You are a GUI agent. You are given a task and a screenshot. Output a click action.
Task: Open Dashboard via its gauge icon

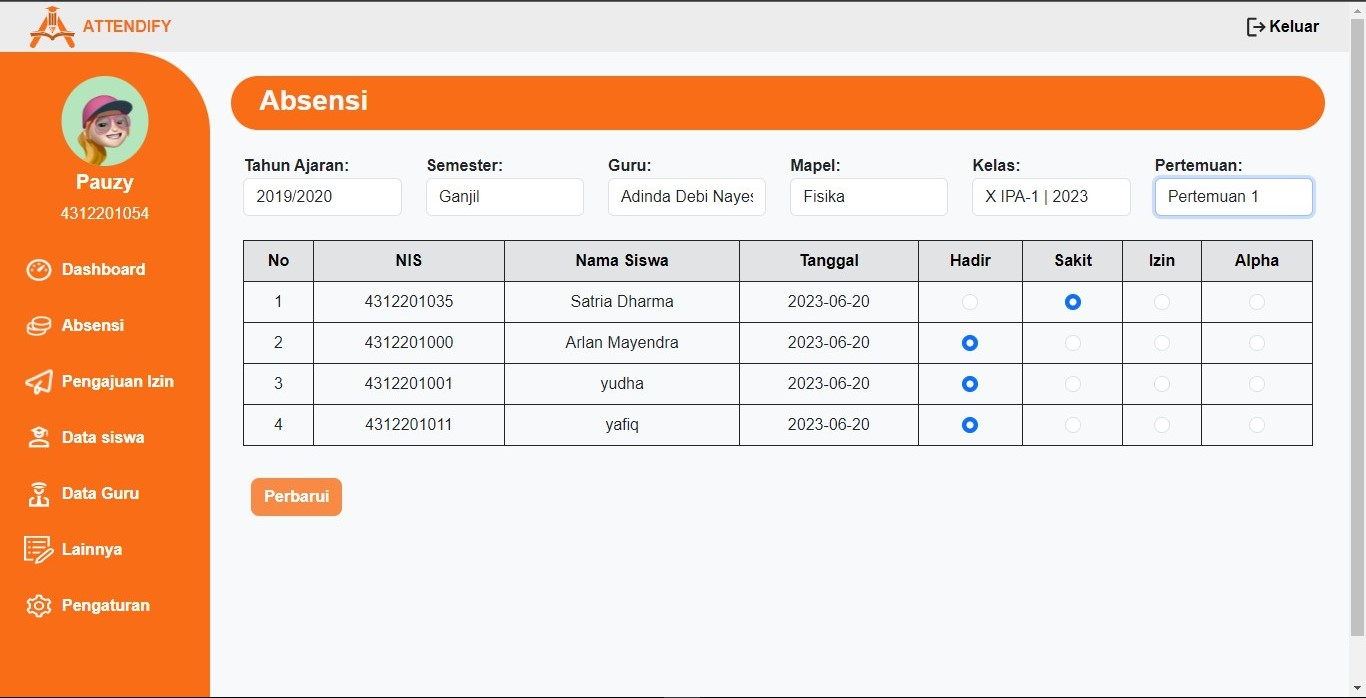[x=38, y=270]
